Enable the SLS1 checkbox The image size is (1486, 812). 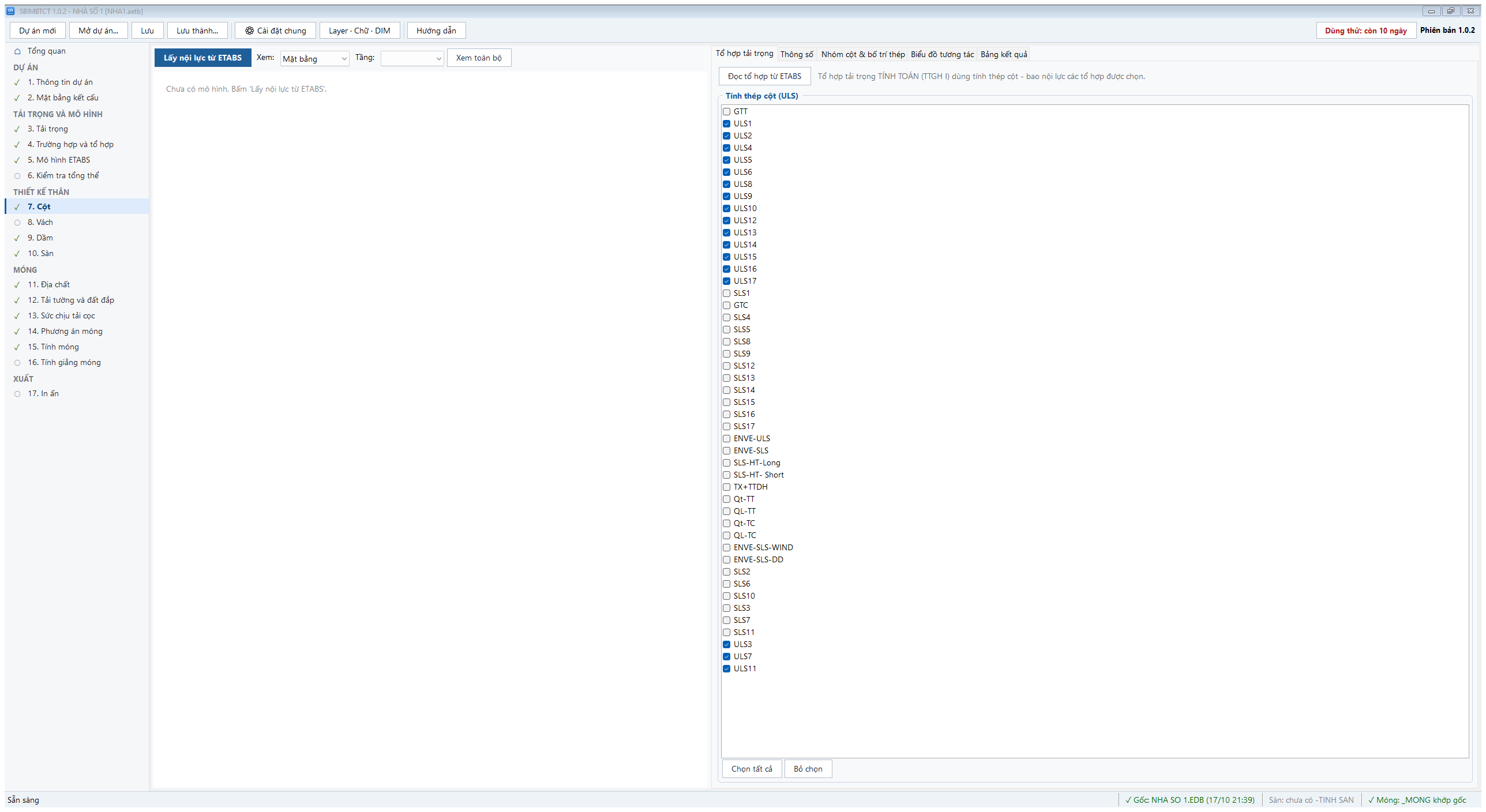pos(727,294)
